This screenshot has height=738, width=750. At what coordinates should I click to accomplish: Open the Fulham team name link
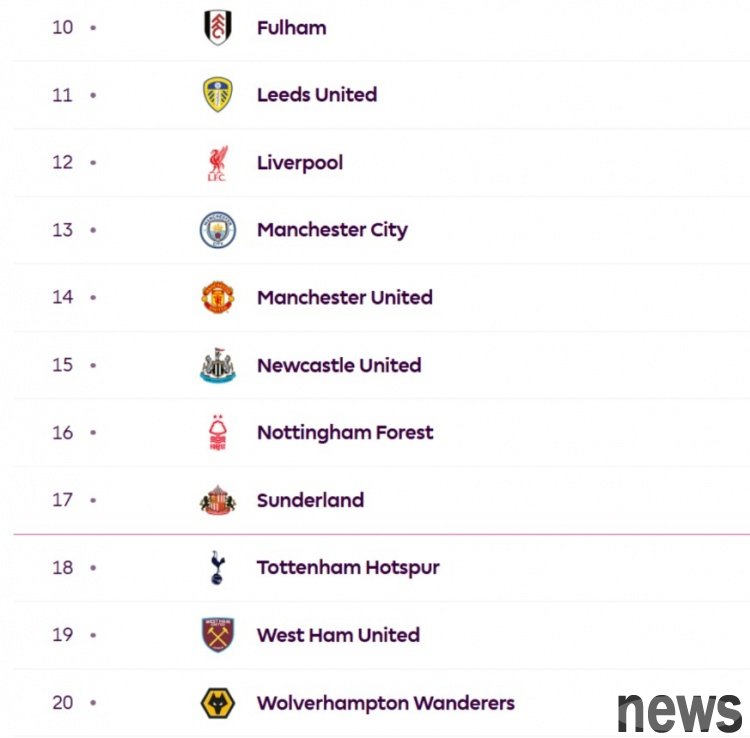(292, 28)
